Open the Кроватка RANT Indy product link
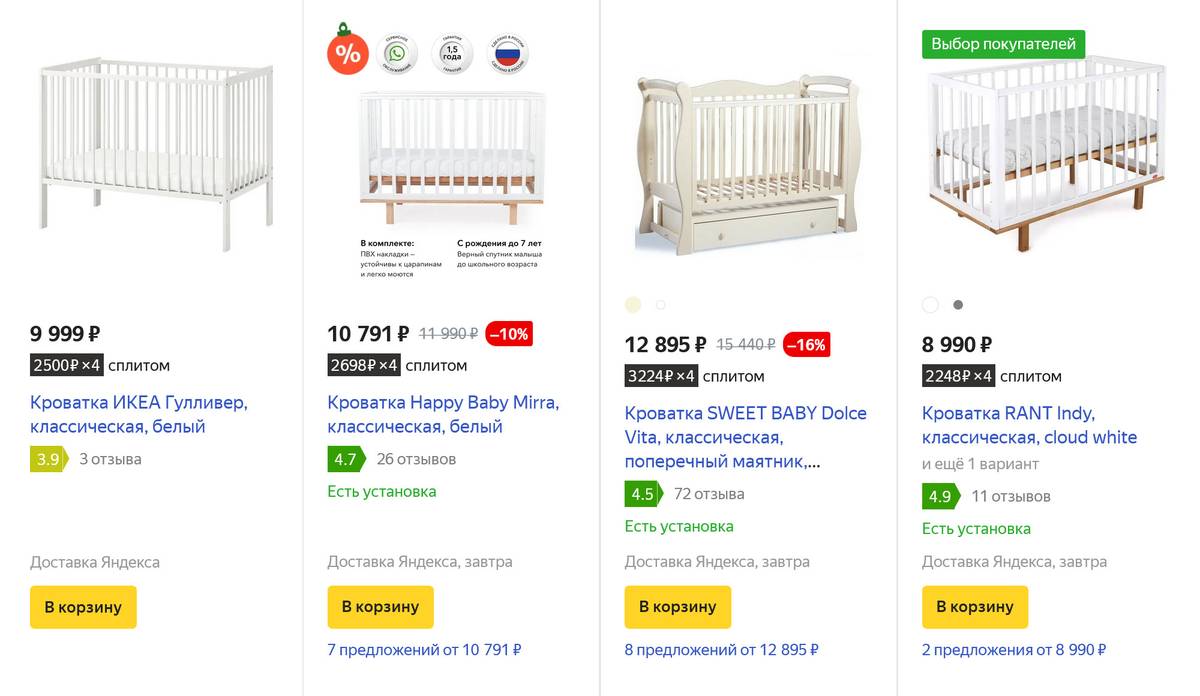 point(1029,425)
